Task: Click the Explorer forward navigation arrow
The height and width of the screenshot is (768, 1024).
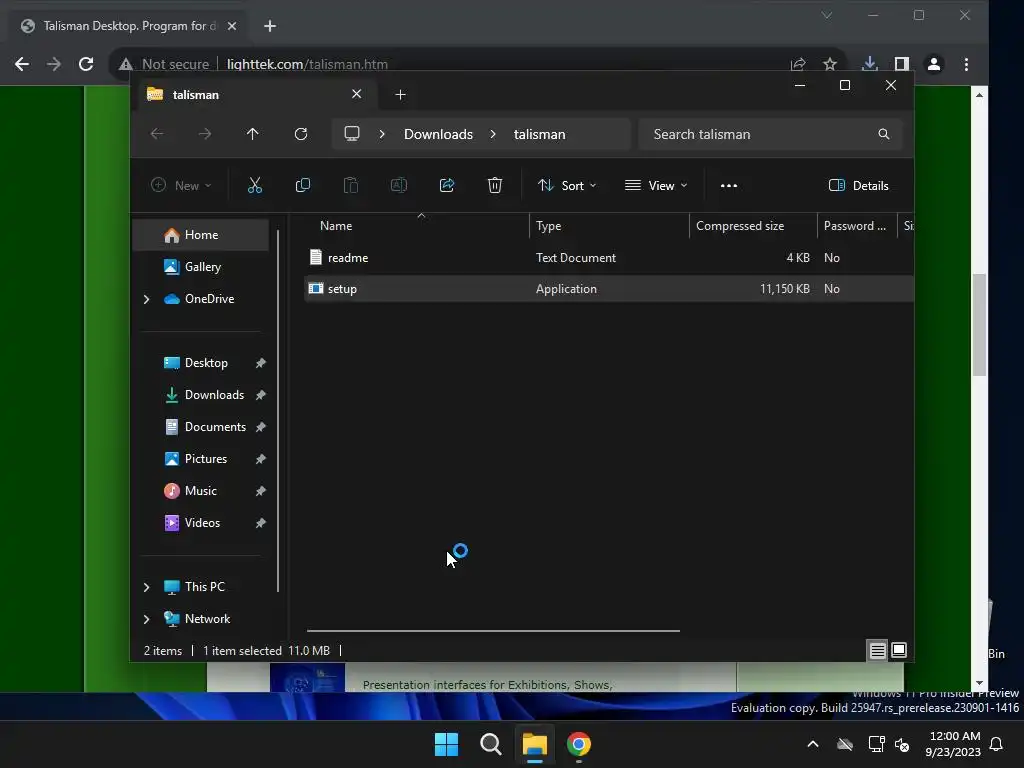Action: point(205,134)
